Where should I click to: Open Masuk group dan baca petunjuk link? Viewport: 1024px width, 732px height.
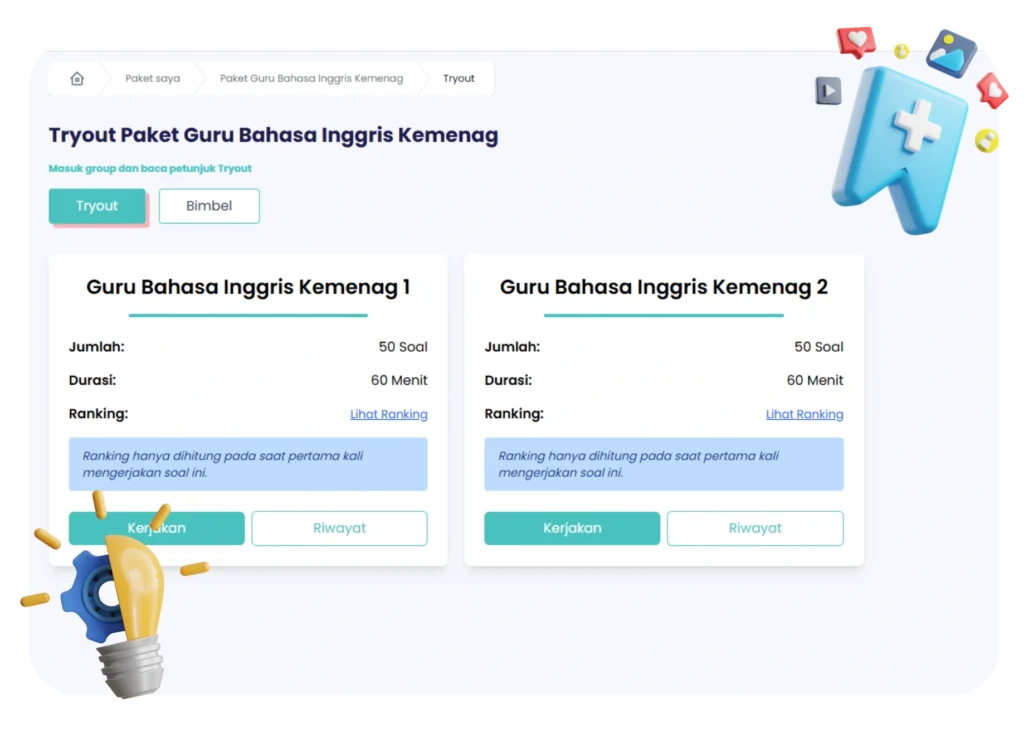click(x=150, y=168)
